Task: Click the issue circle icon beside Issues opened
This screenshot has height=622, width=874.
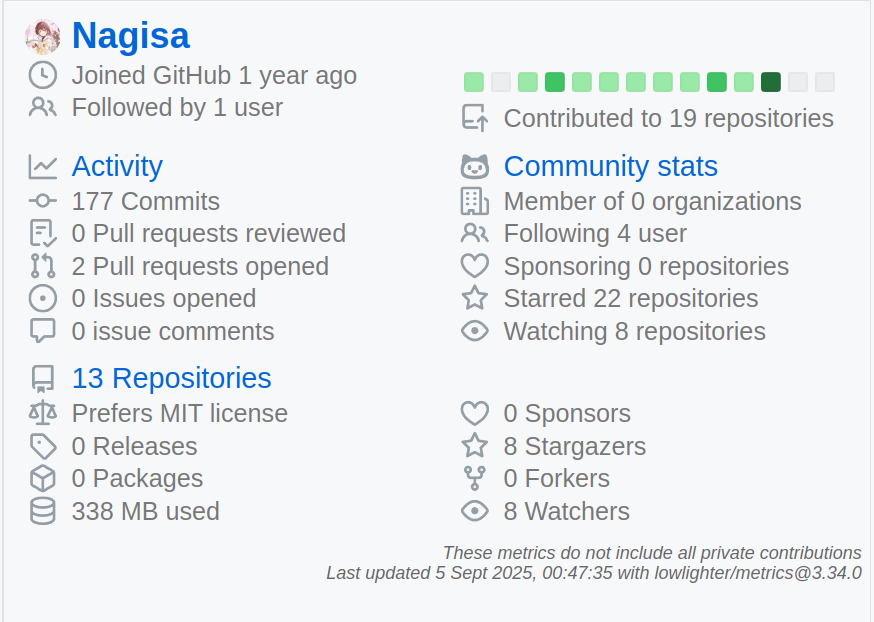Action: (x=43, y=298)
